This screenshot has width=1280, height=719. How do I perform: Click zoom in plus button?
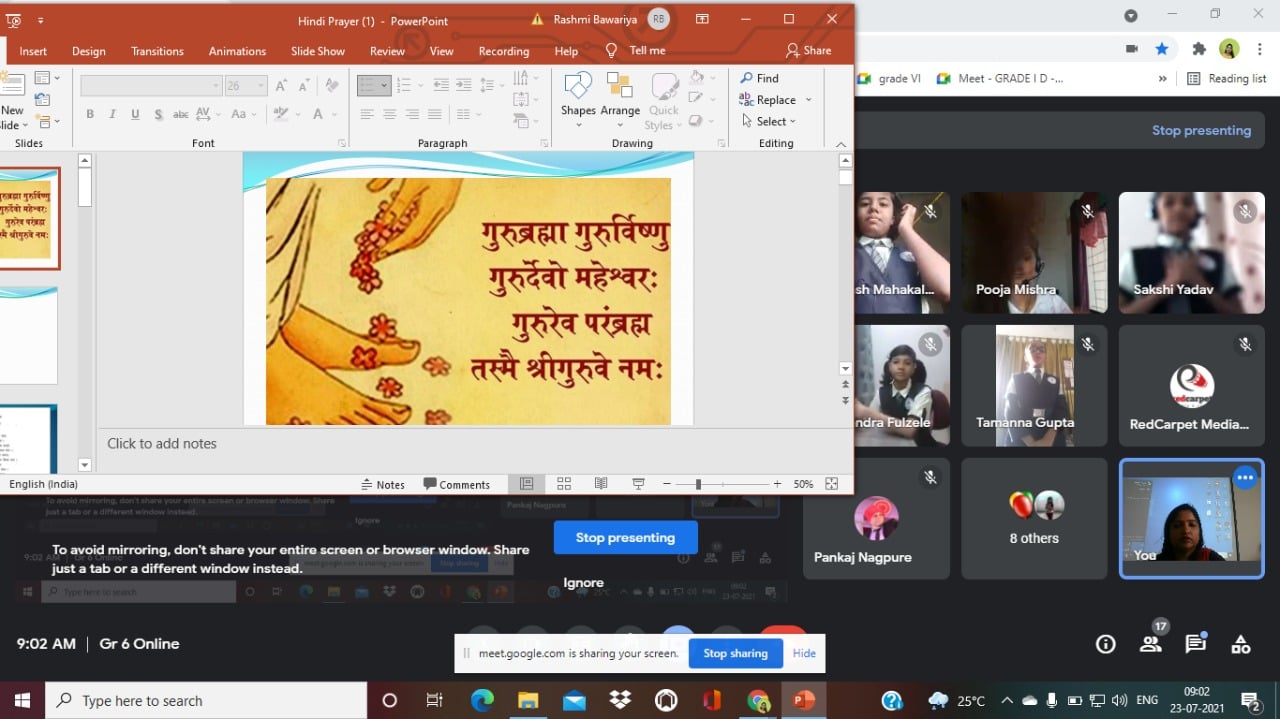click(x=777, y=484)
